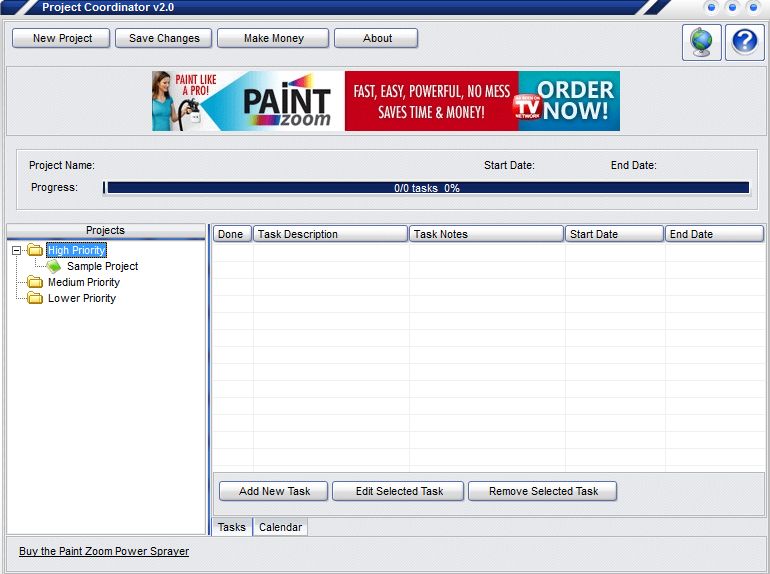Click the task list Start Date header
This screenshot has height=574, width=770.
click(614, 234)
